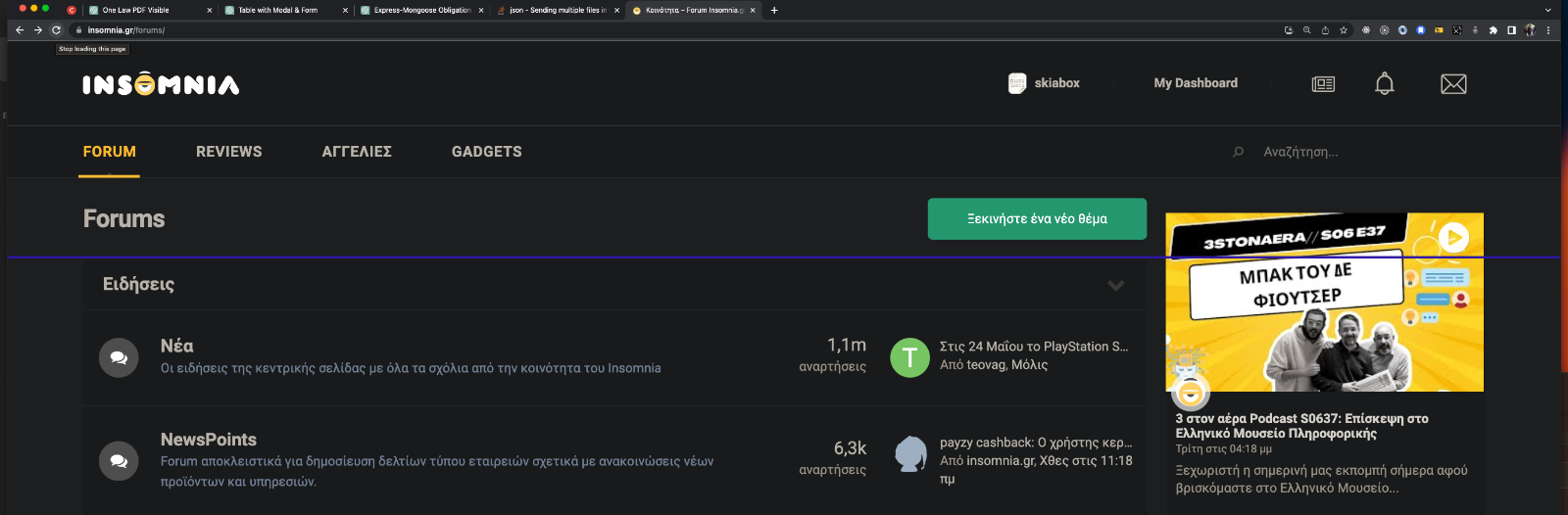Image resolution: width=1568 pixels, height=515 pixels.
Task: Select the ΑΓΓΕΛΙΕΣ nav tab
Action: pos(357,152)
